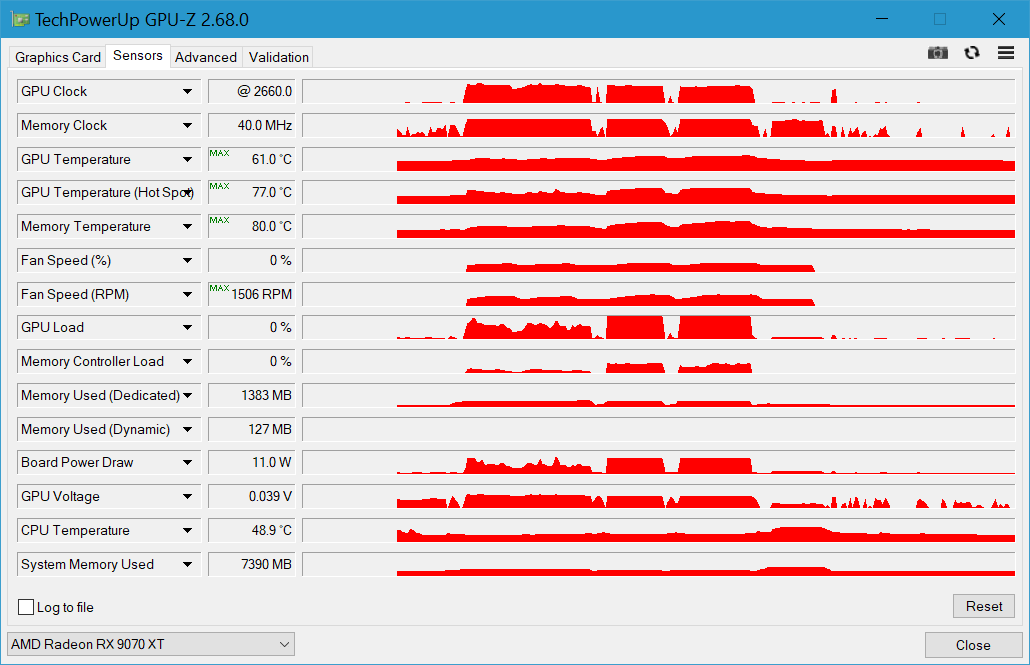Click the GPU Clock history graph

pos(659,91)
